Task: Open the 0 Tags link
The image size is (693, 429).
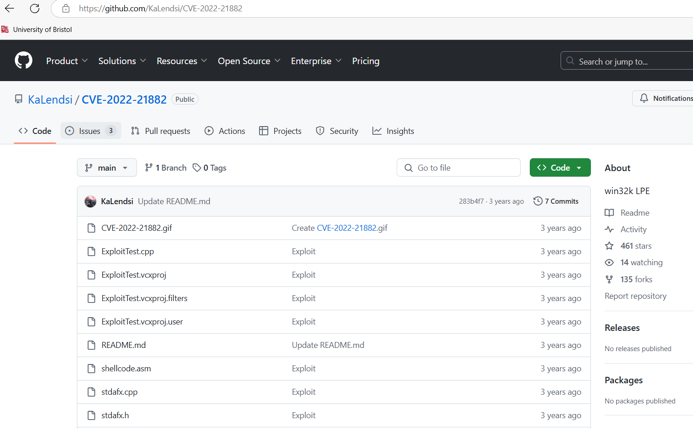Action: pos(209,168)
